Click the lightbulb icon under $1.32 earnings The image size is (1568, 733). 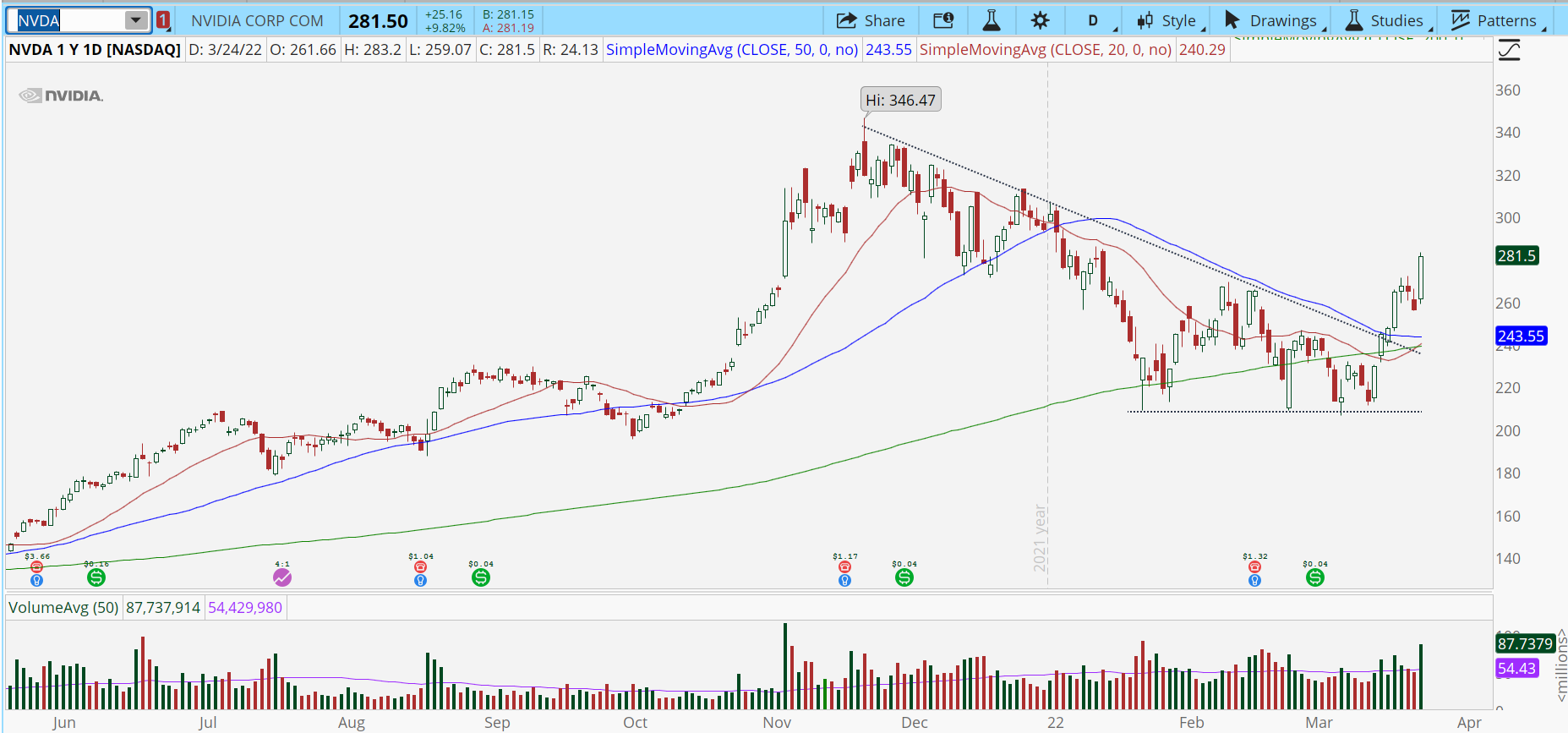[1254, 580]
